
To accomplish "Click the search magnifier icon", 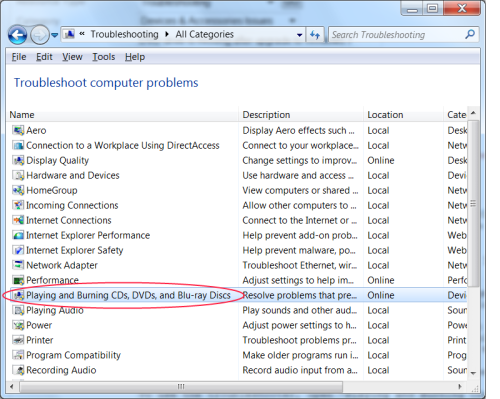I will [x=470, y=34].
